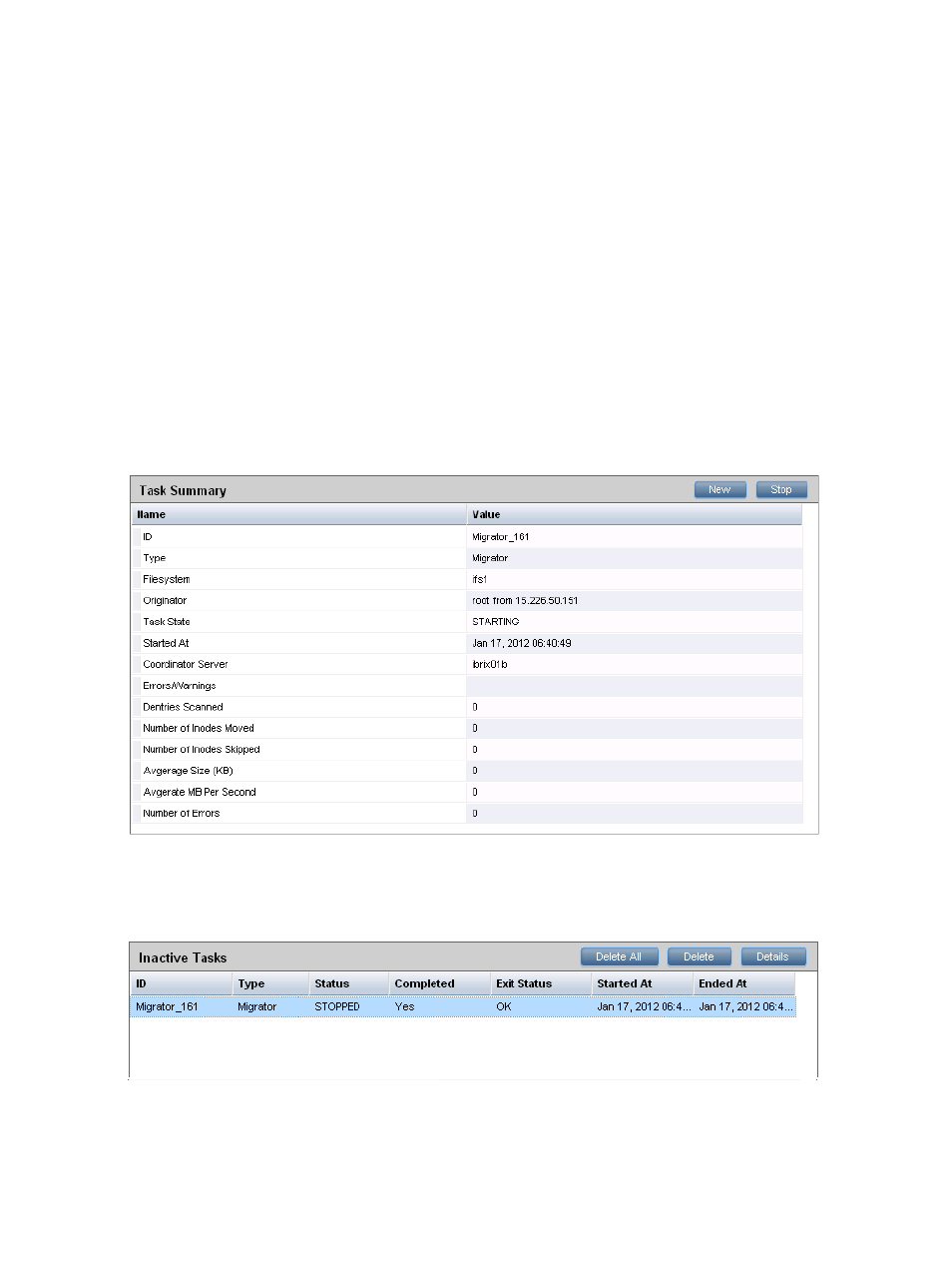The image size is (952, 1268).
Task: Click the Migrator type cell in Inactive Tasks
Action: point(257,1006)
